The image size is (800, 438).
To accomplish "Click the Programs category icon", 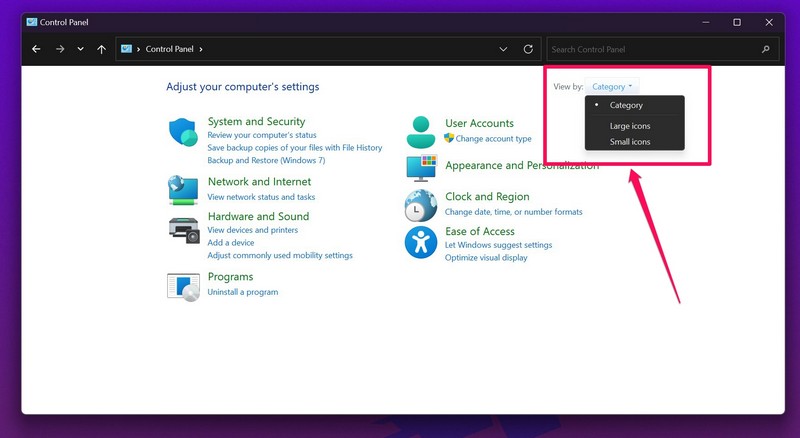I will (183, 286).
